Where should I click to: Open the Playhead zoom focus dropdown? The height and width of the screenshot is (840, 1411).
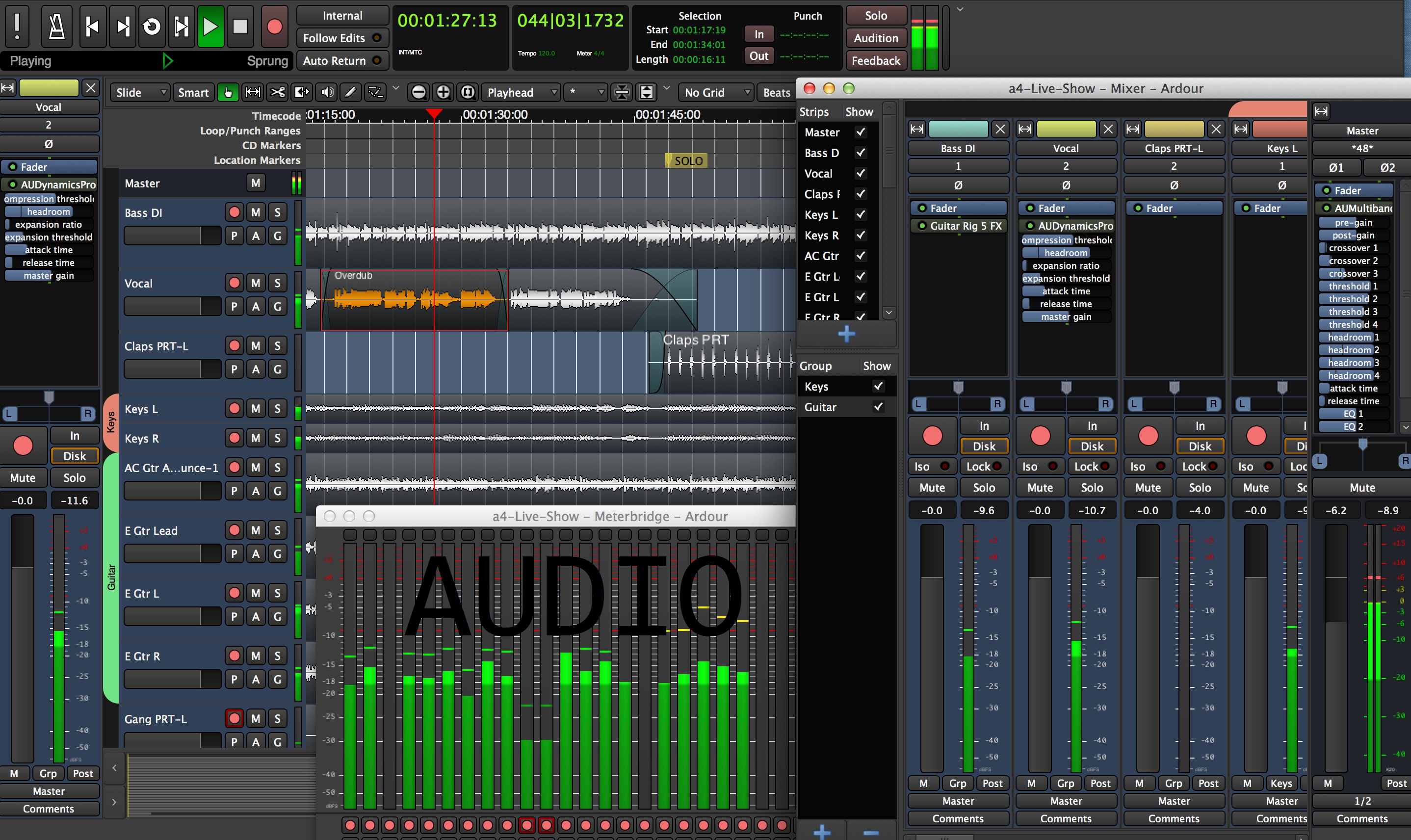522,92
